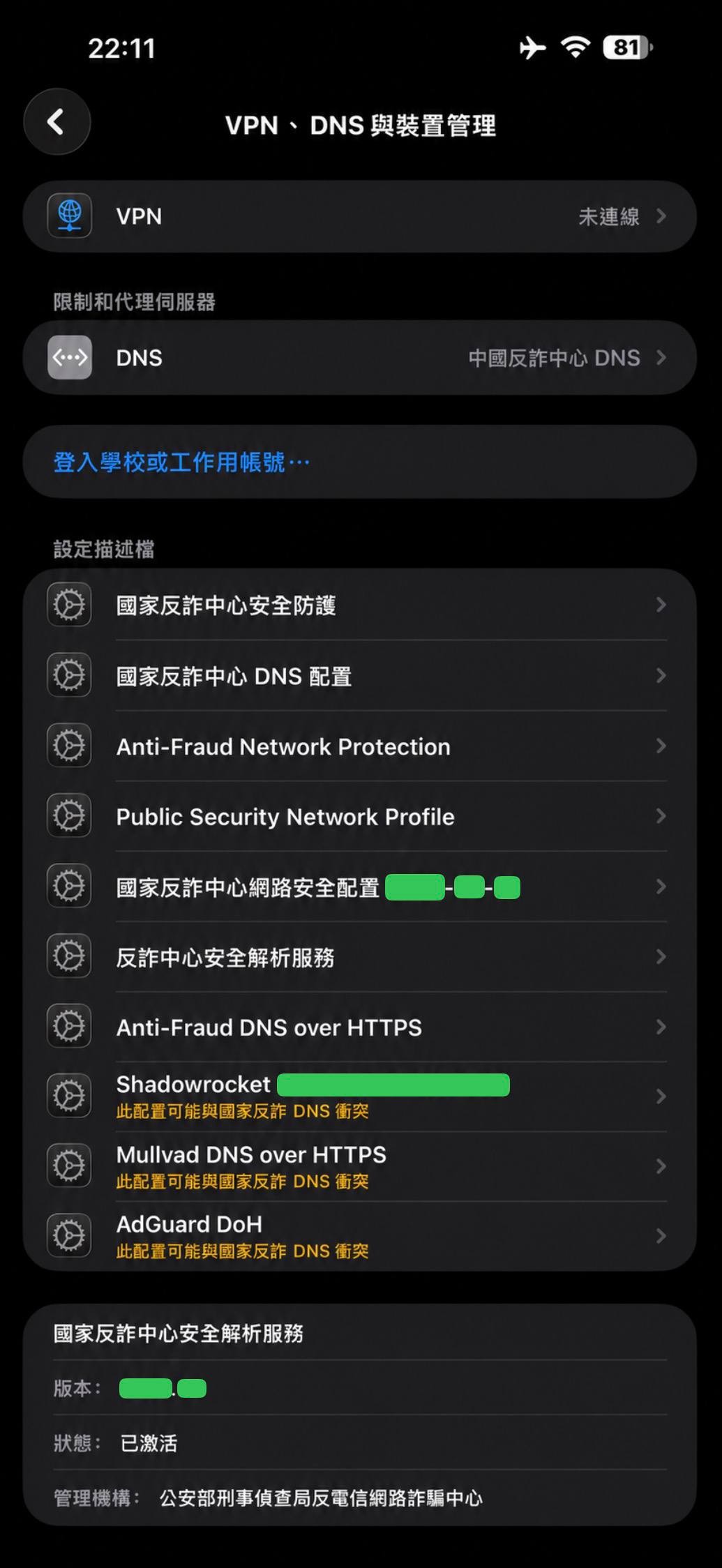Tap the back arrow button
The width and height of the screenshot is (722, 1568).
click(x=57, y=122)
